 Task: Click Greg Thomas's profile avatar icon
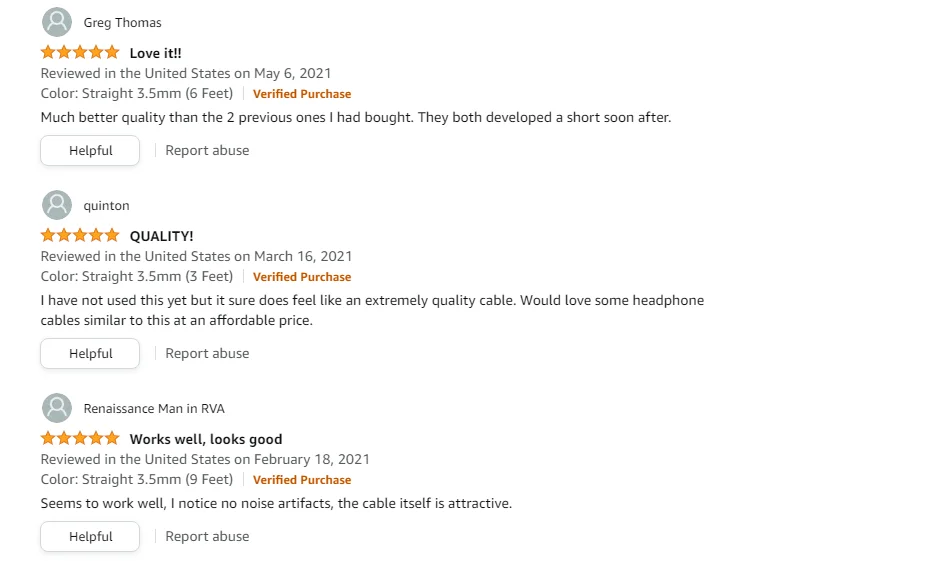click(57, 22)
